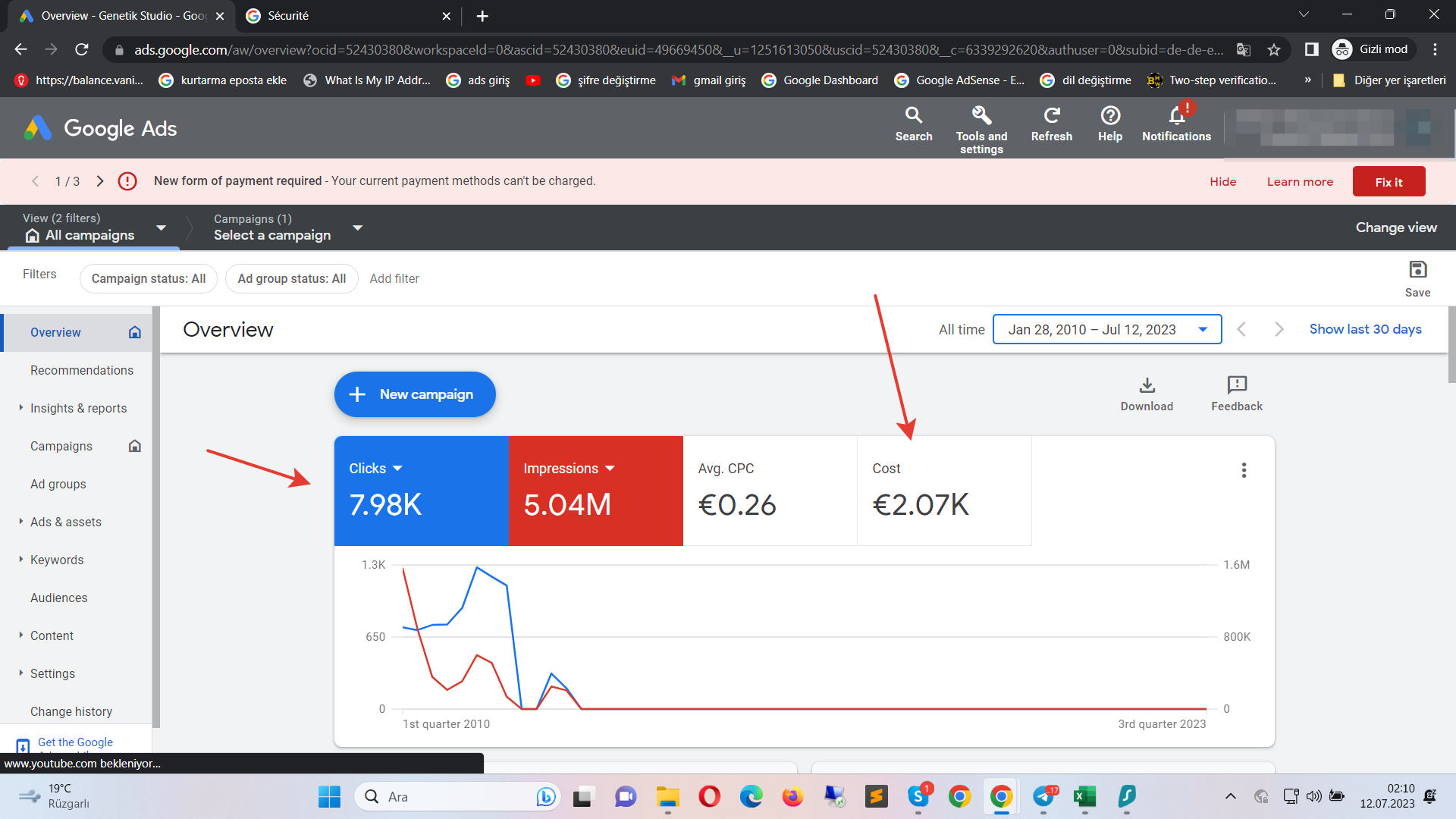1456x819 pixels.
Task: Click the Fix it button
Action: [1389, 182]
